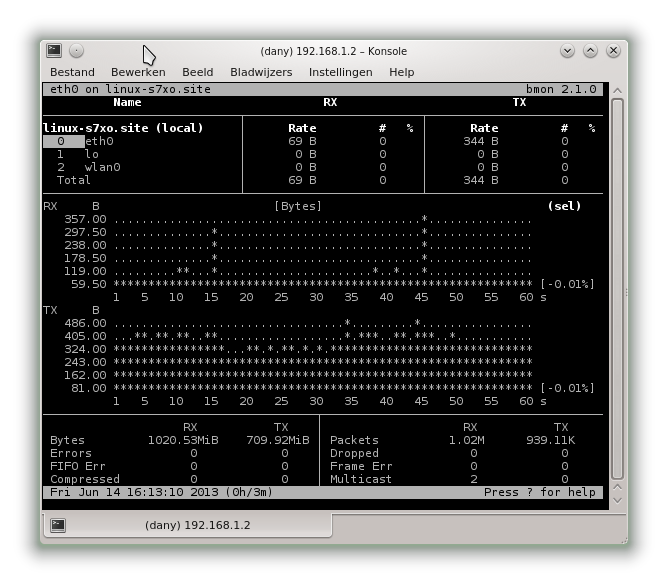Click the eth0 on linux-s7xo.site header
The image size is (668, 584).
[130, 89]
